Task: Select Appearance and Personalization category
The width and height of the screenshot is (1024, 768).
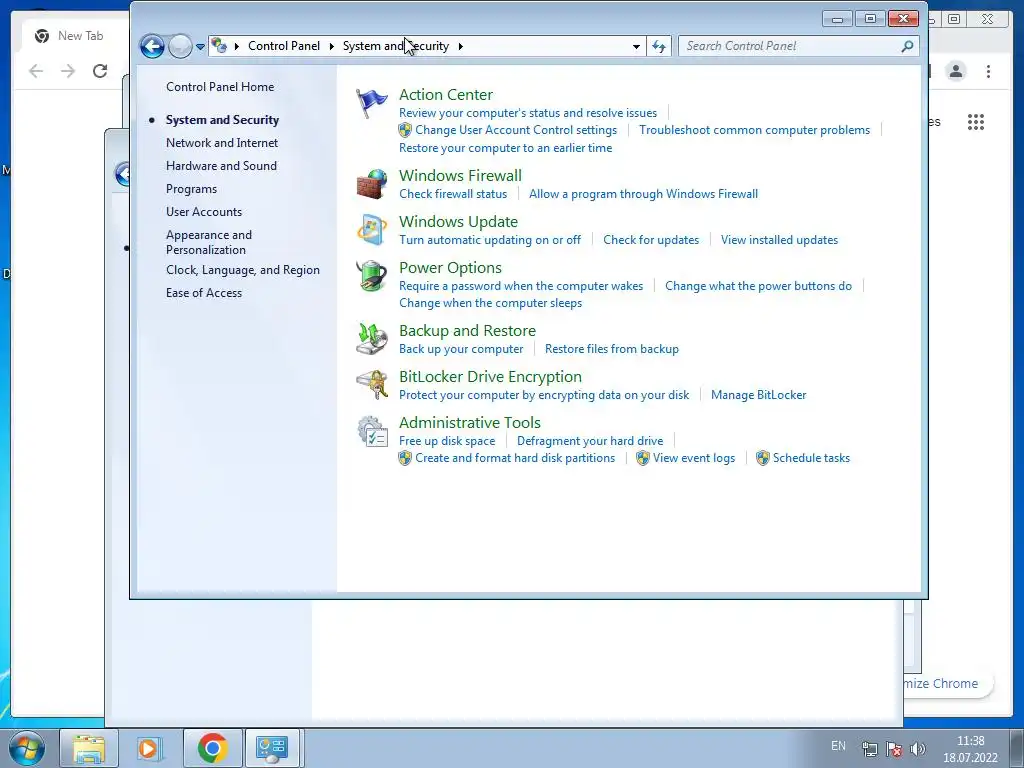Action: (x=209, y=242)
